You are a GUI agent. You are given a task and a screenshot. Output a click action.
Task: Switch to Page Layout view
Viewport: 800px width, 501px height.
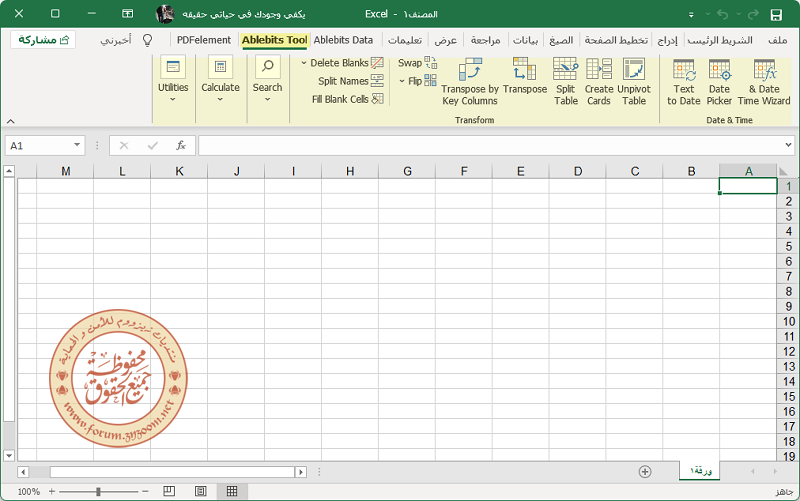click(x=201, y=491)
